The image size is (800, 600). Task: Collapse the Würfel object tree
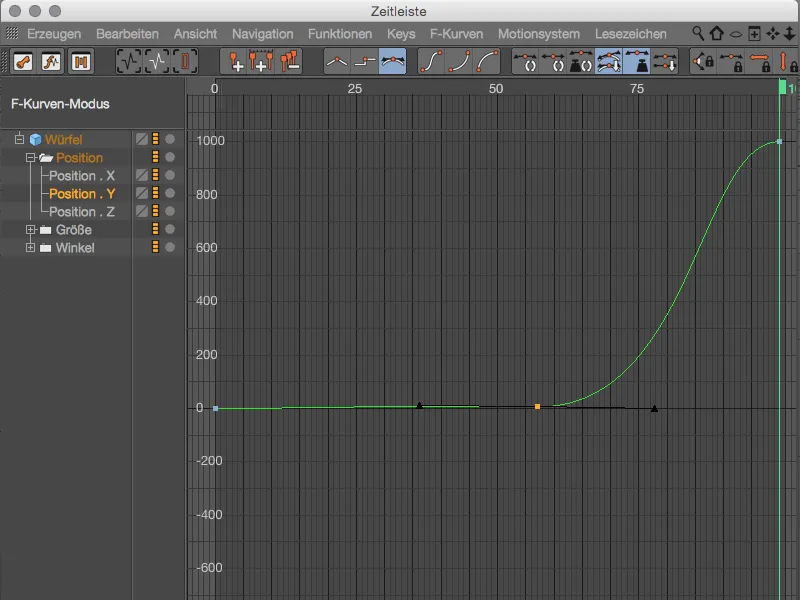click(19, 139)
